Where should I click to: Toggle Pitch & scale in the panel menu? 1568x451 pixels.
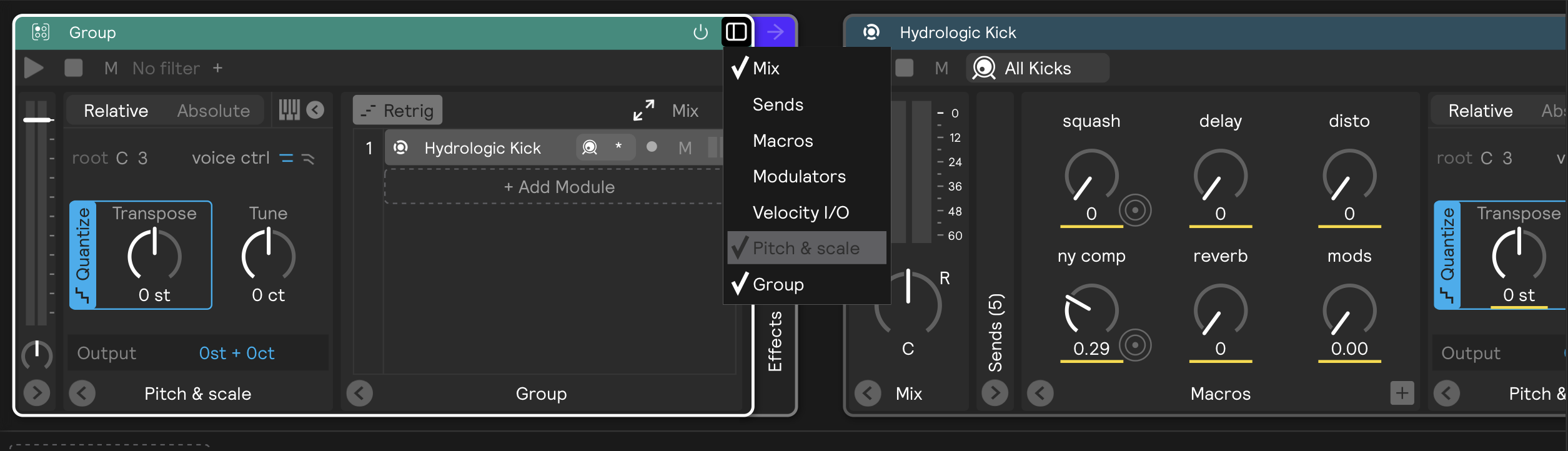tap(807, 248)
